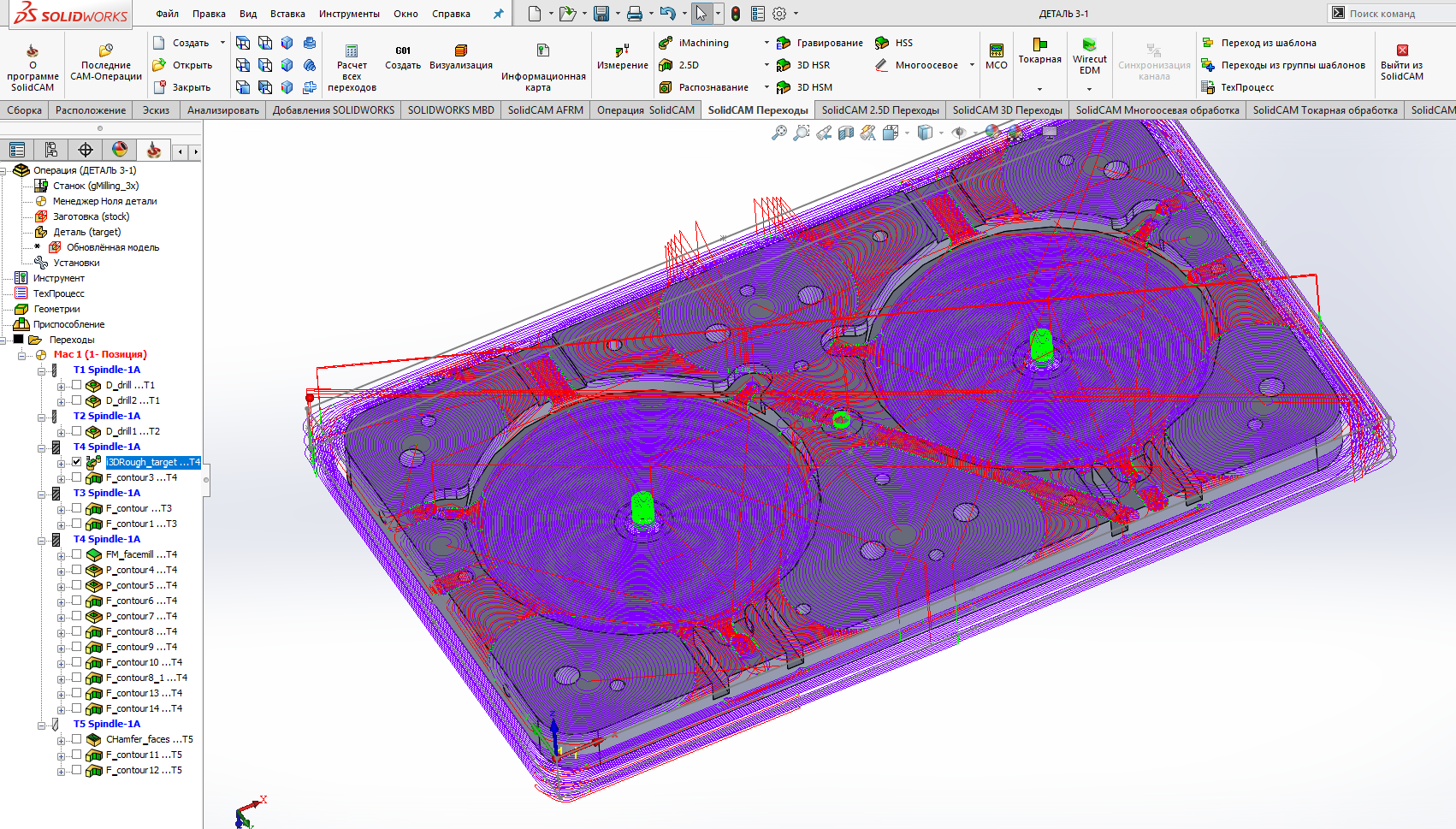Open the DisplayManager color ball tab
Viewport: 1456px width, 829px height.
(x=120, y=150)
